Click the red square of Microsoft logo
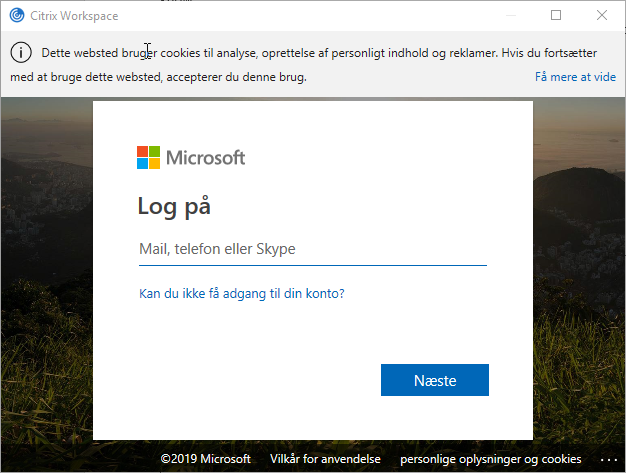The width and height of the screenshot is (626, 473). pos(142,151)
